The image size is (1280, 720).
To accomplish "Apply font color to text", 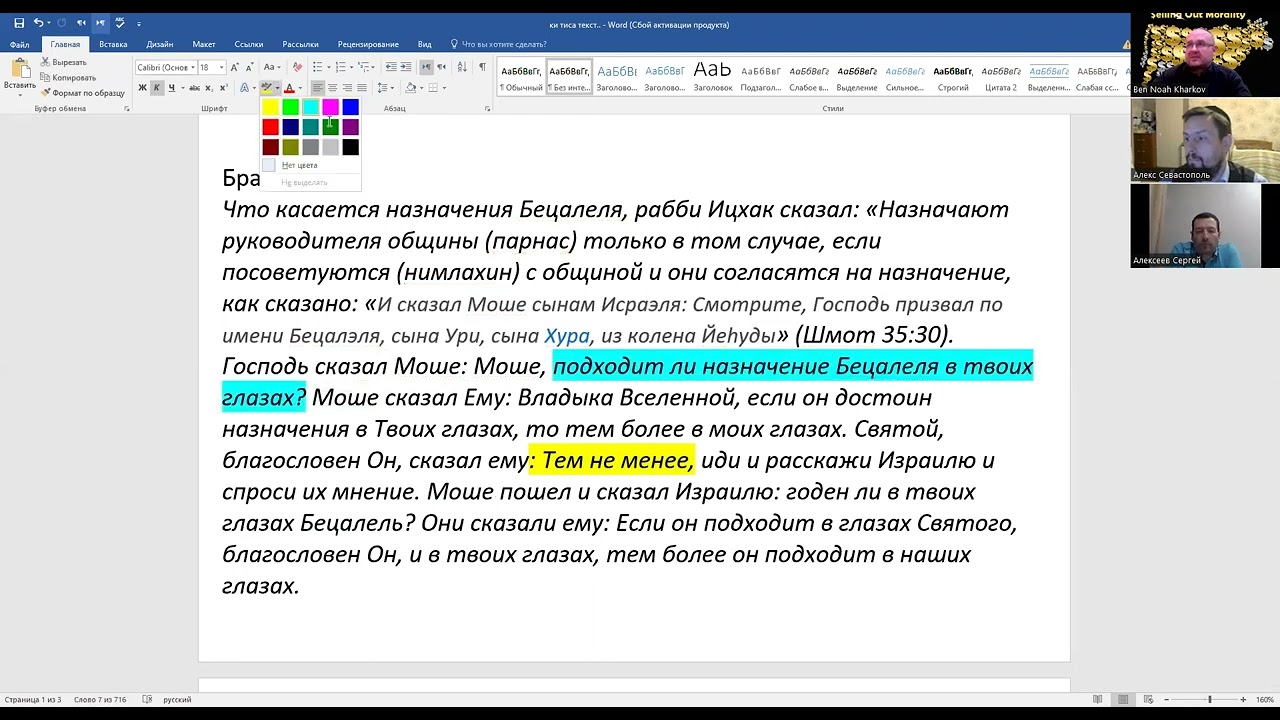I will pyautogui.click(x=290, y=88).
